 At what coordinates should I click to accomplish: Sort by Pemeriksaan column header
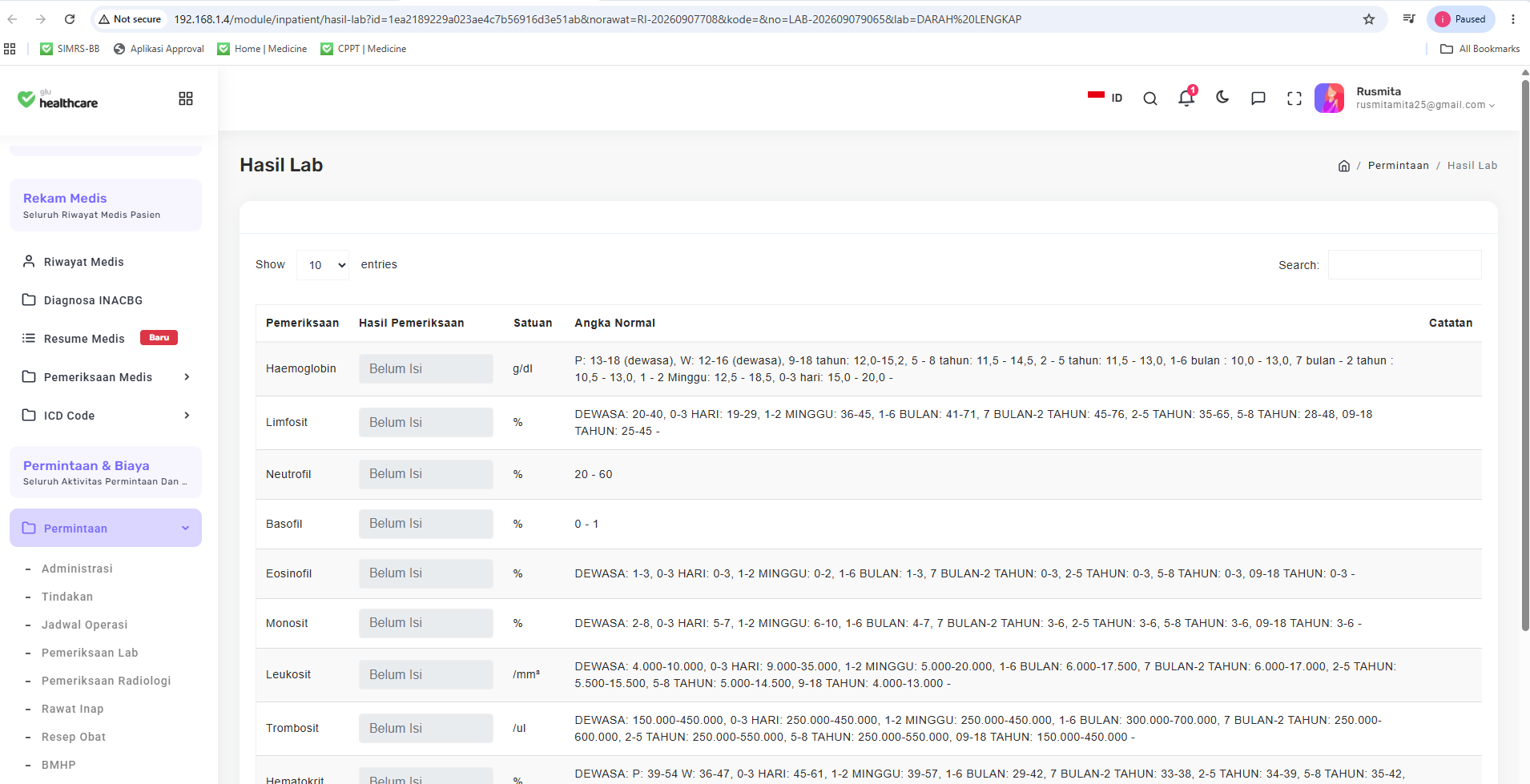click(x=302, y=323)
